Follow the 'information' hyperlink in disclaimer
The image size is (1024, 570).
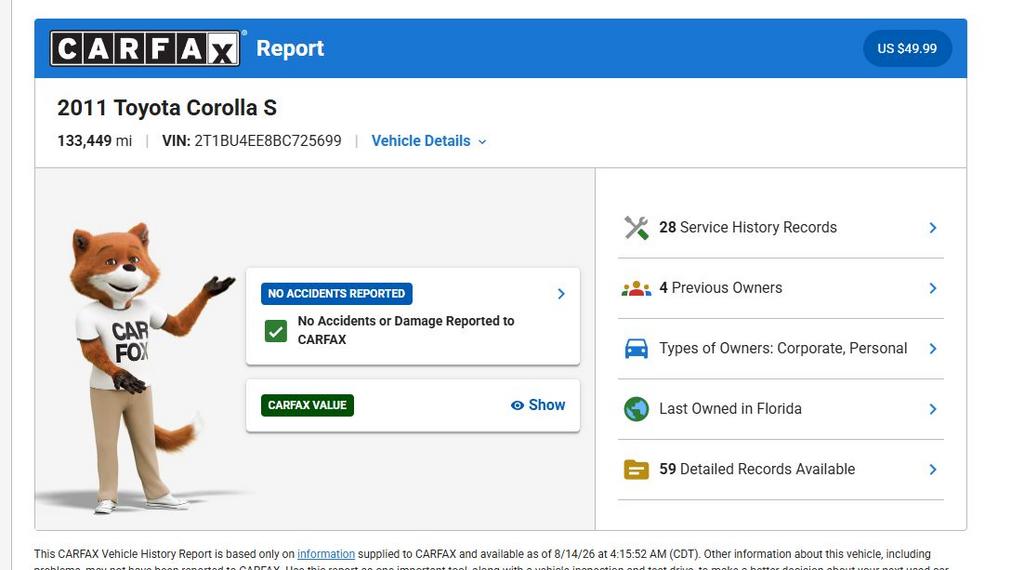[326, 554]
